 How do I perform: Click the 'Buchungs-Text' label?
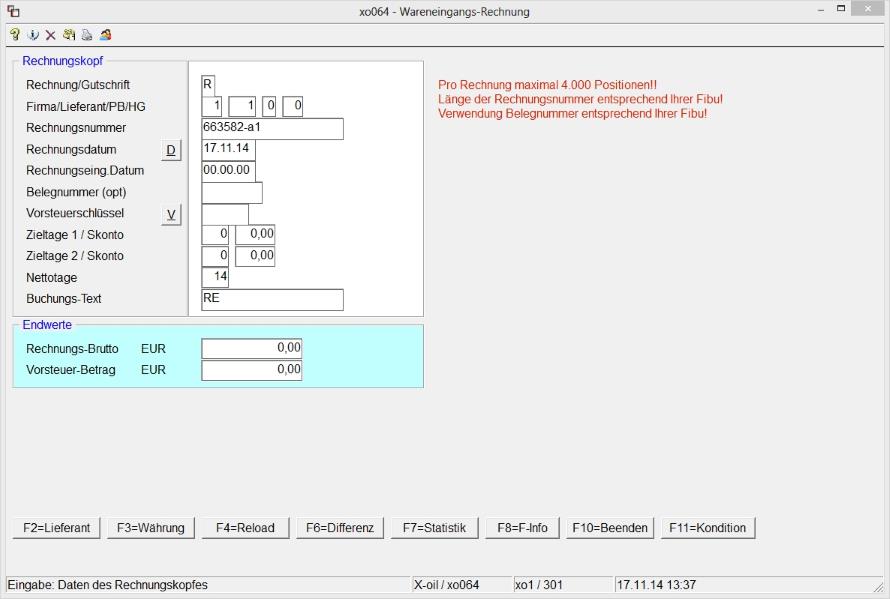point(64,299)
